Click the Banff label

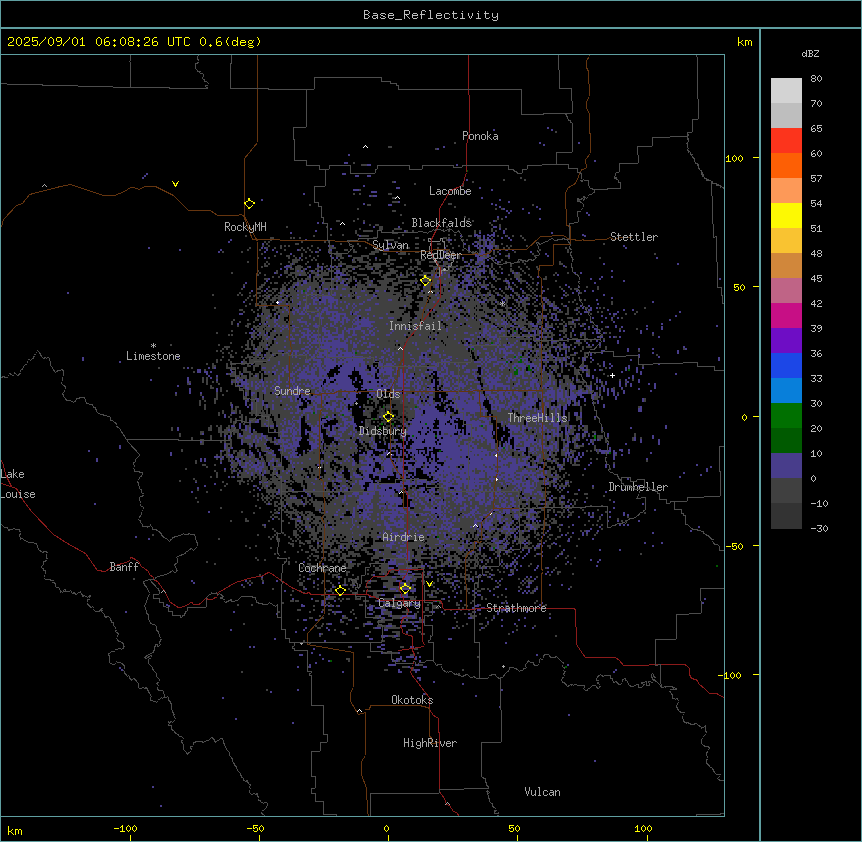pos(124,567)
